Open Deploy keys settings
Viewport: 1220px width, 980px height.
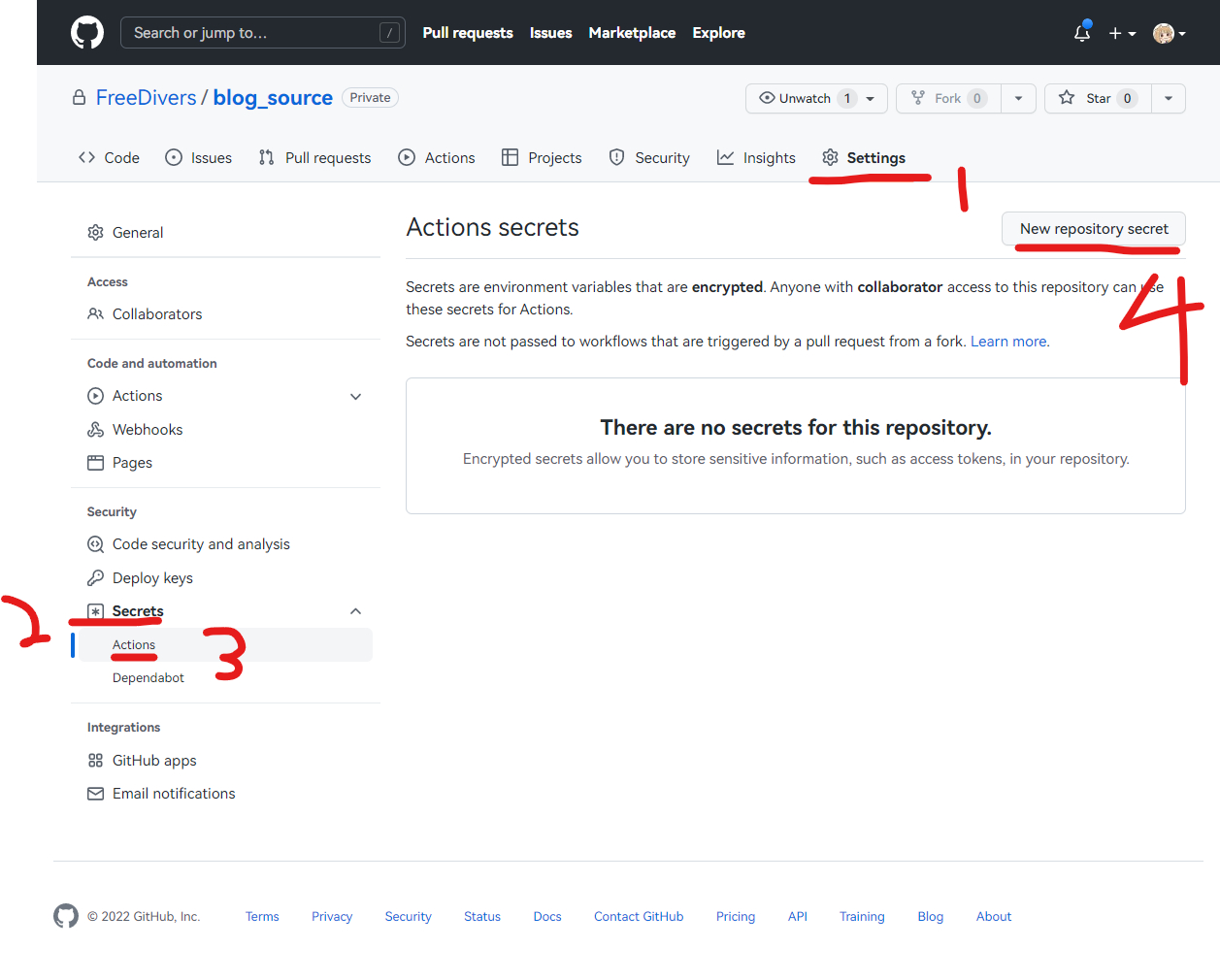coord(225,578)
